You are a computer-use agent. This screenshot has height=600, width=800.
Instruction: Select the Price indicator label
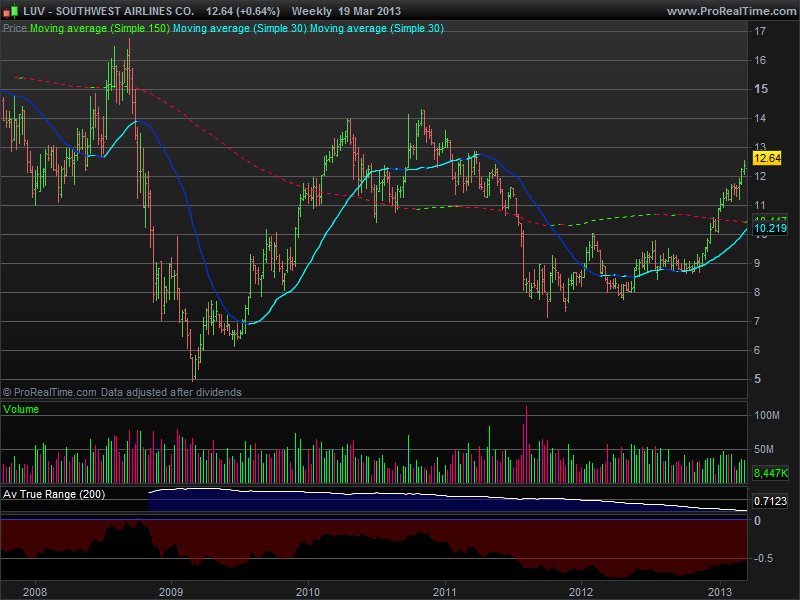pos(15,28)
